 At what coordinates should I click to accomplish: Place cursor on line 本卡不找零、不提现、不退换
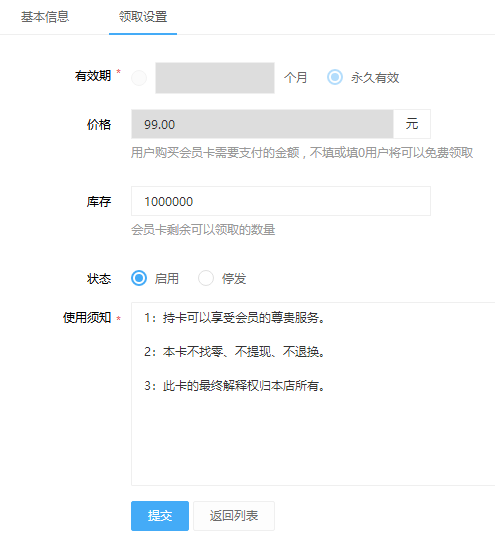(234, 352)
